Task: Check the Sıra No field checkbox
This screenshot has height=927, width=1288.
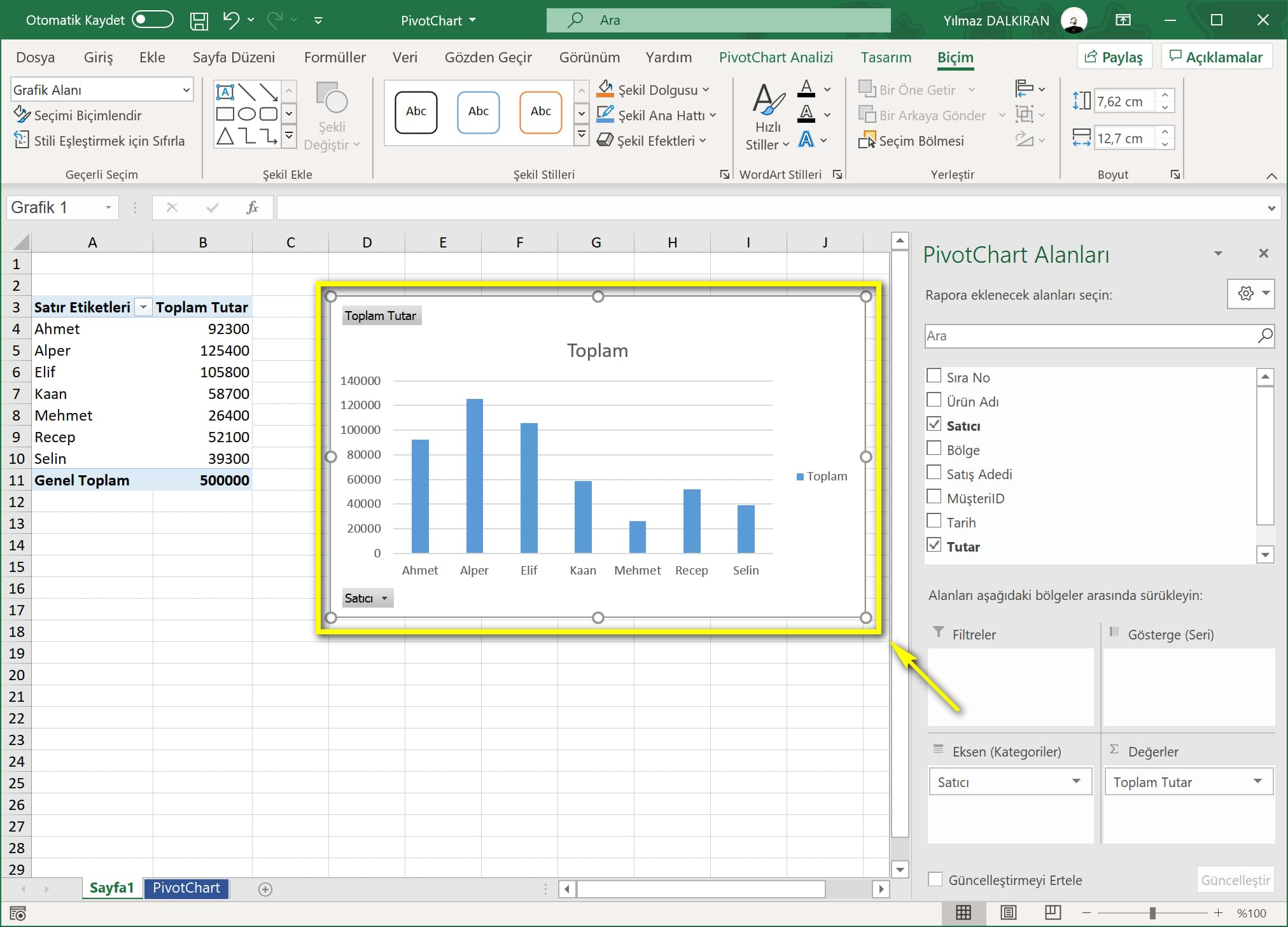Action: (934, 376)
